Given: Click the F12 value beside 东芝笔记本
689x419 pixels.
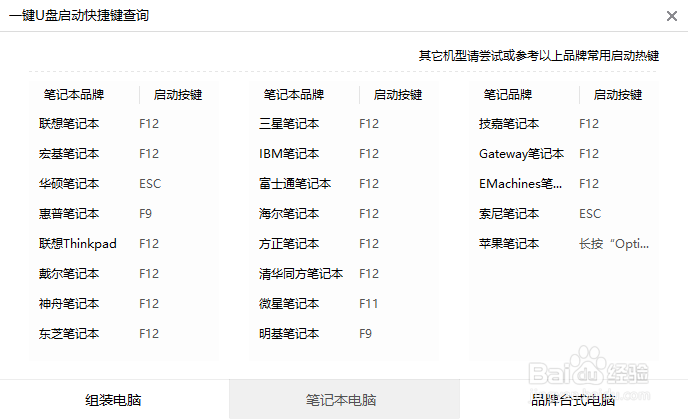Looking at the screenshot, I should pyautogui.click(x=149, y=334).
